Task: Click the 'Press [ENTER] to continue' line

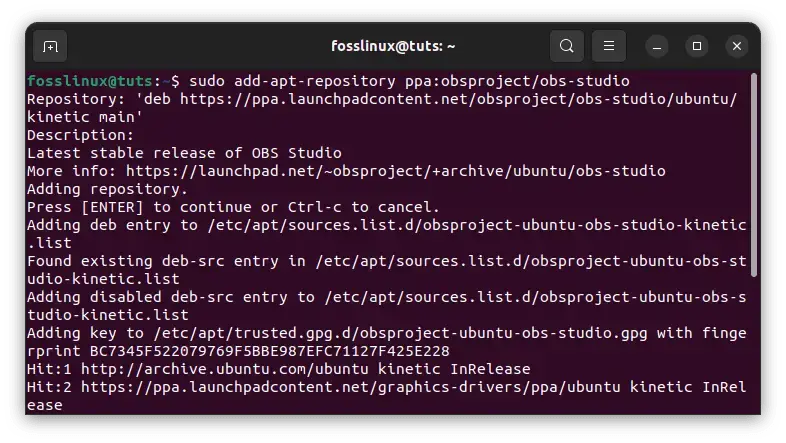Action: tap(233, 207)
